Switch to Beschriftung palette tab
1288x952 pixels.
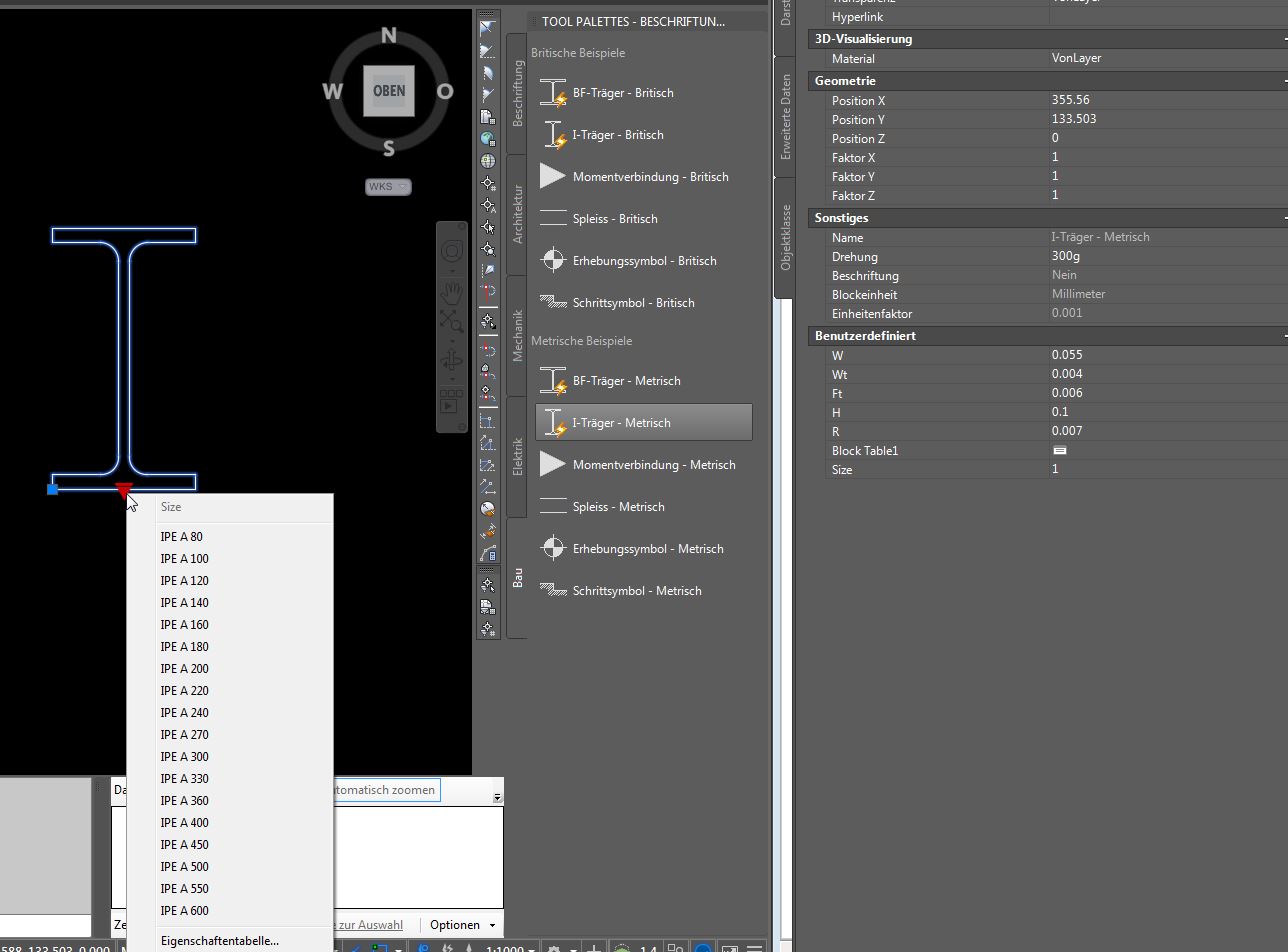click(517, 93)
